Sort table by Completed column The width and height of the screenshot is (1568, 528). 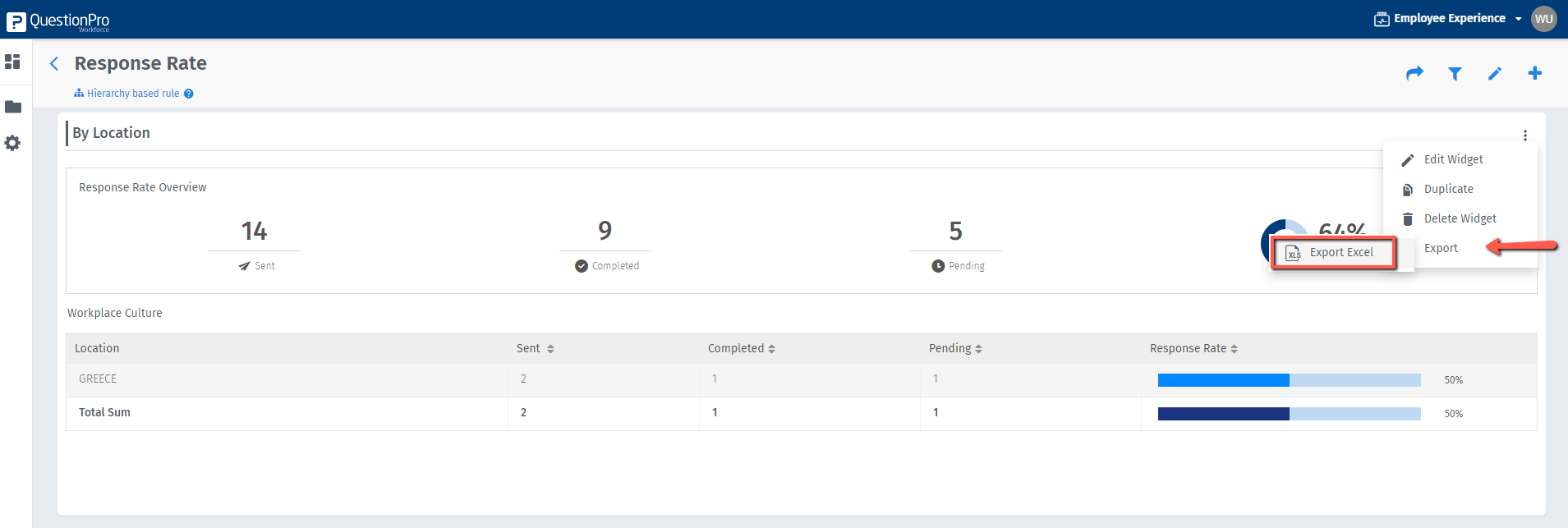[771, 349]
